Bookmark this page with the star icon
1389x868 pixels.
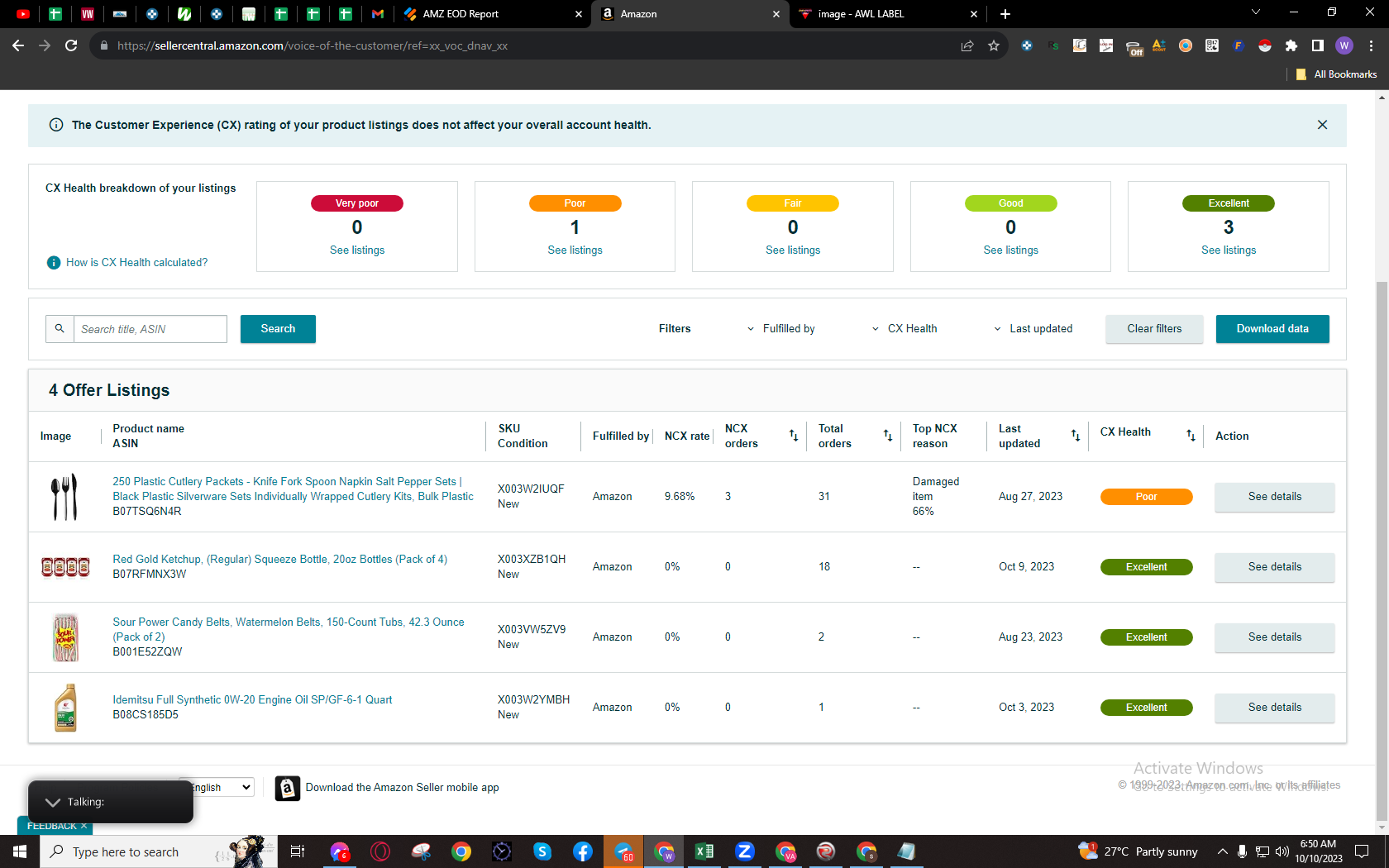(x=994, y=45)
